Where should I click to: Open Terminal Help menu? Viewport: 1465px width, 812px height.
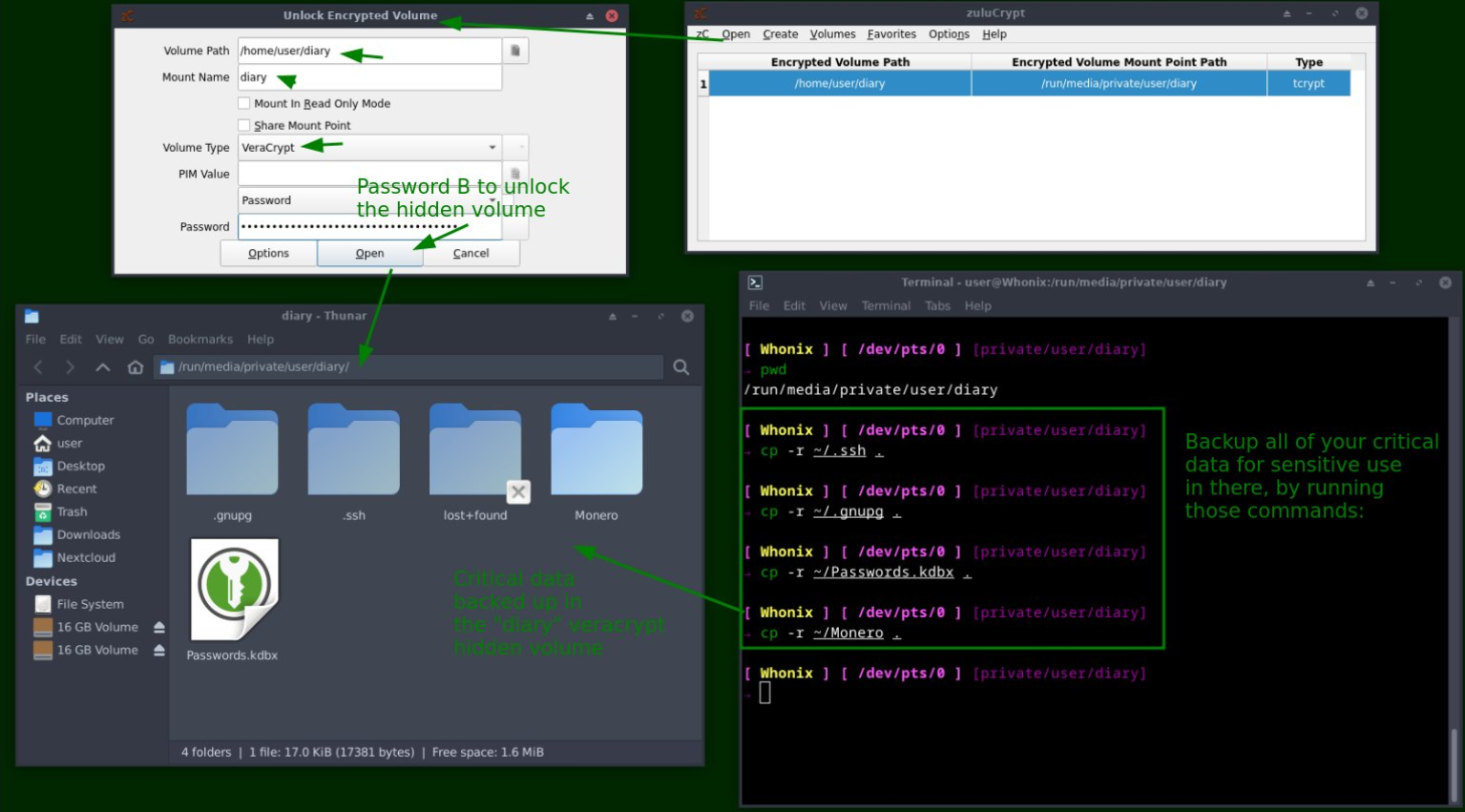(978, 306)
